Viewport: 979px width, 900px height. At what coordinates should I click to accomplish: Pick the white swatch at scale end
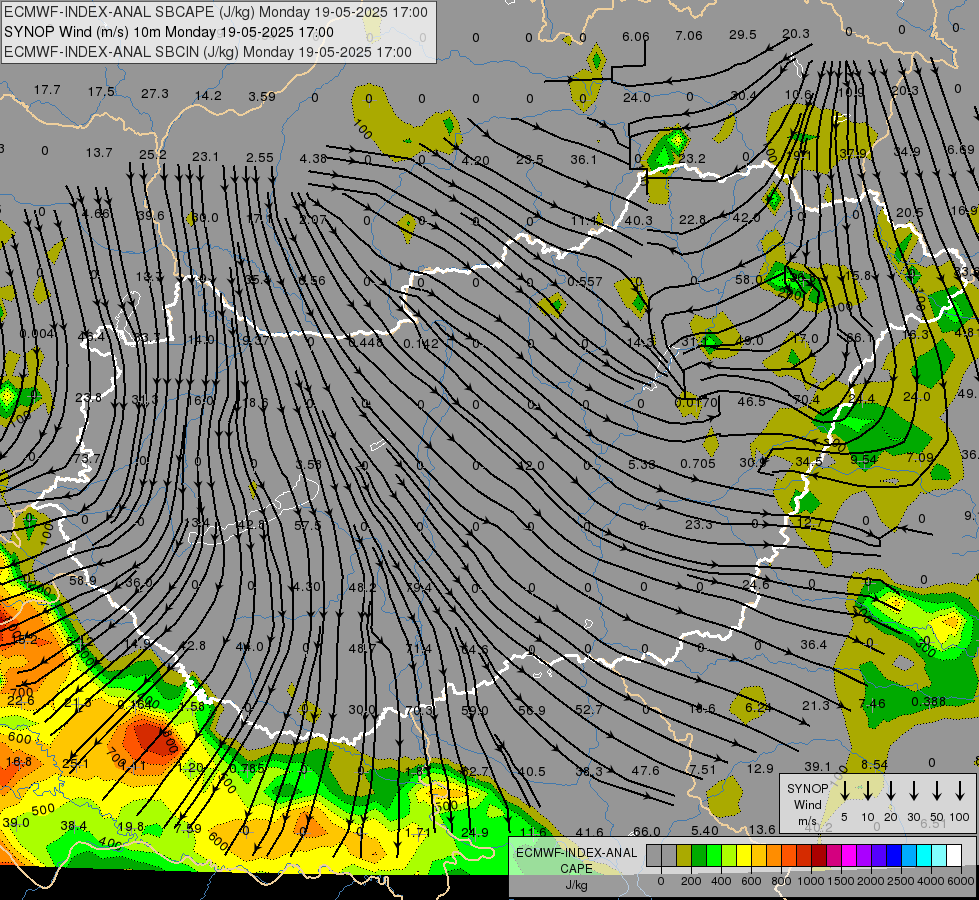coord(954,856)
